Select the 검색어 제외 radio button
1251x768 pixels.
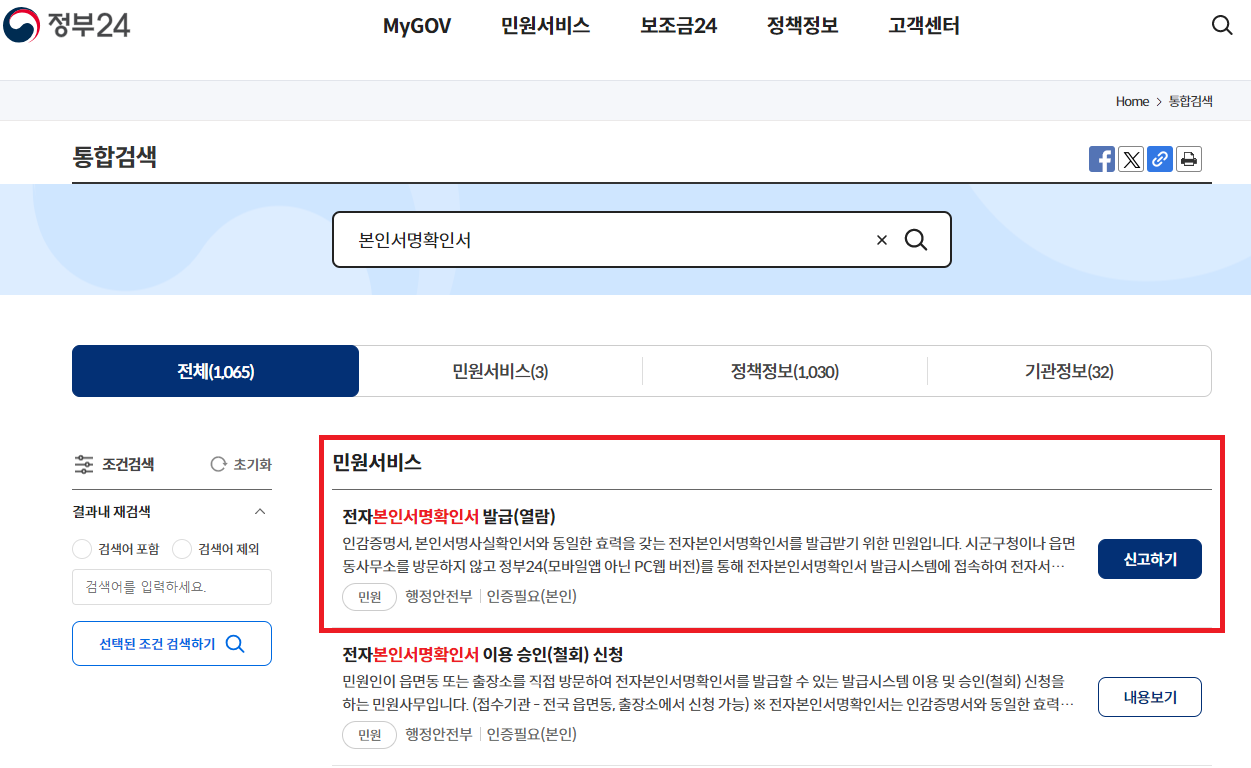click(x=181, y=549)
